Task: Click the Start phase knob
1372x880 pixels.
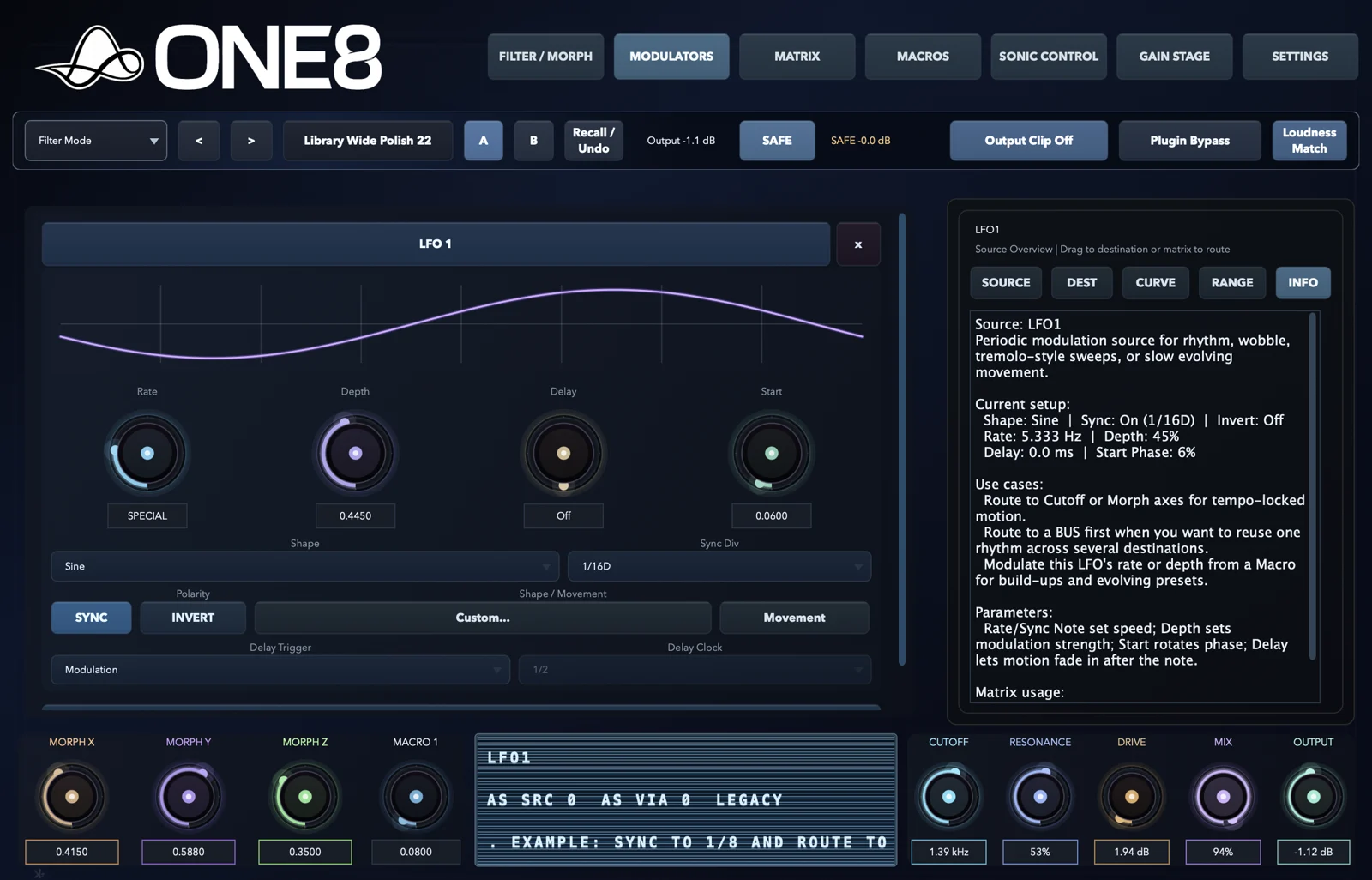Action: pyautogui.click(x=771, y=453)
